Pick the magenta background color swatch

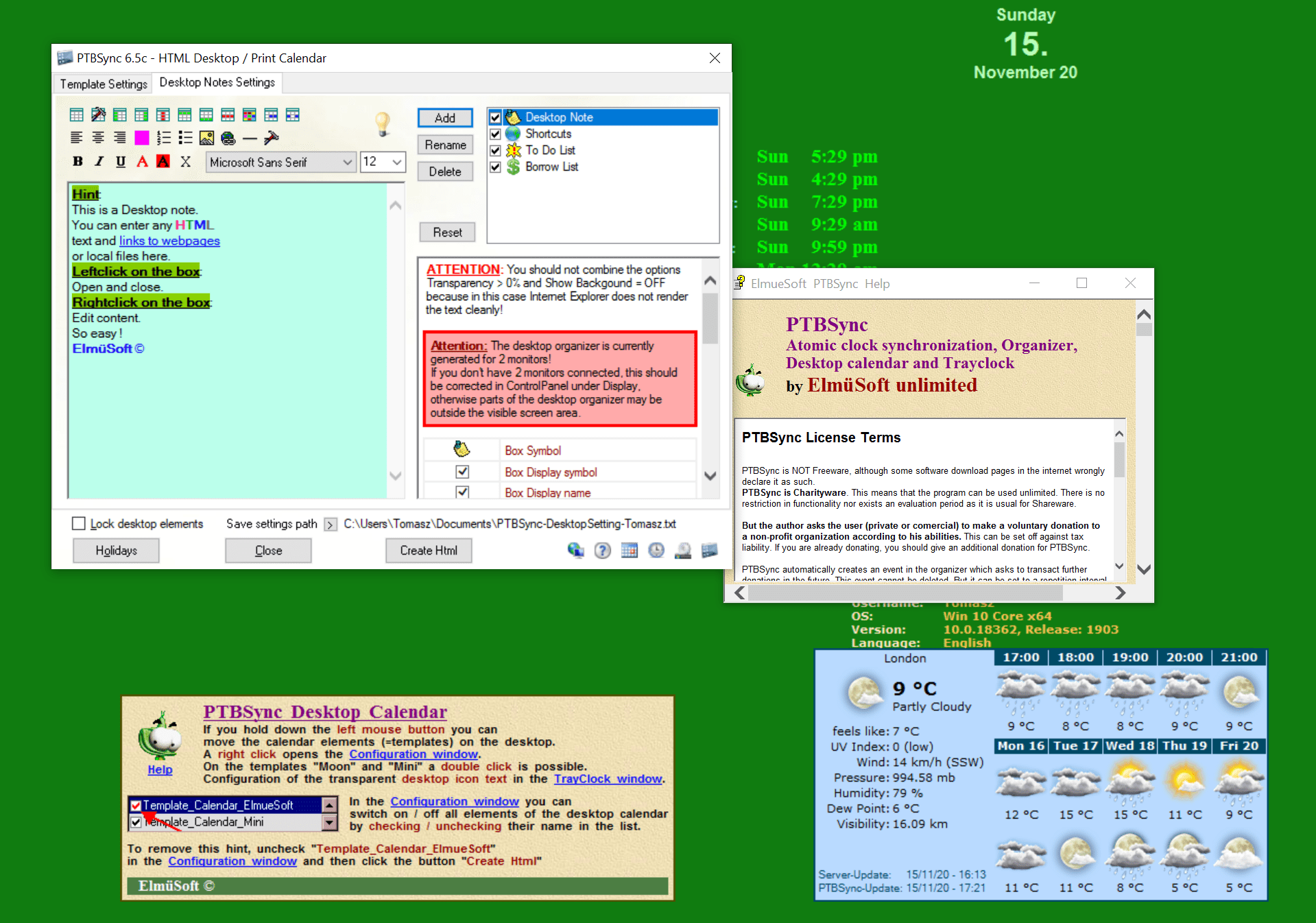tap(142, 138)
